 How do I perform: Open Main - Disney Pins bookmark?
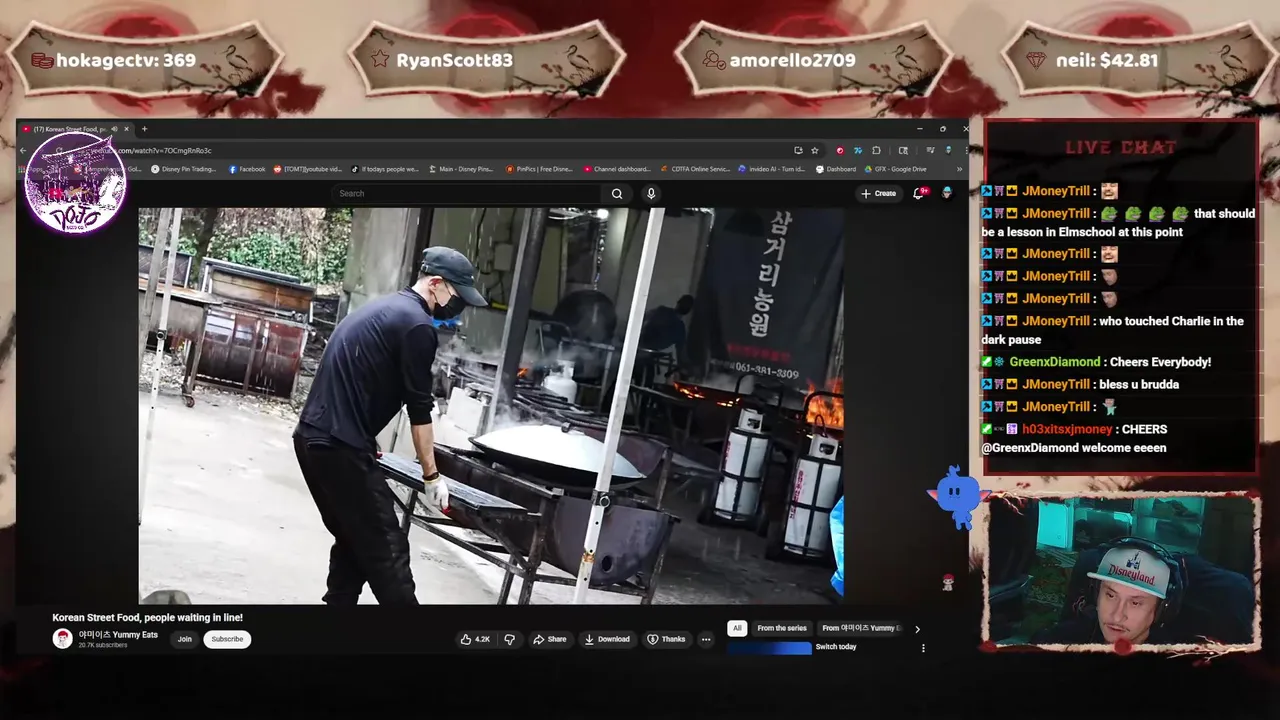[x=461, y=169]
